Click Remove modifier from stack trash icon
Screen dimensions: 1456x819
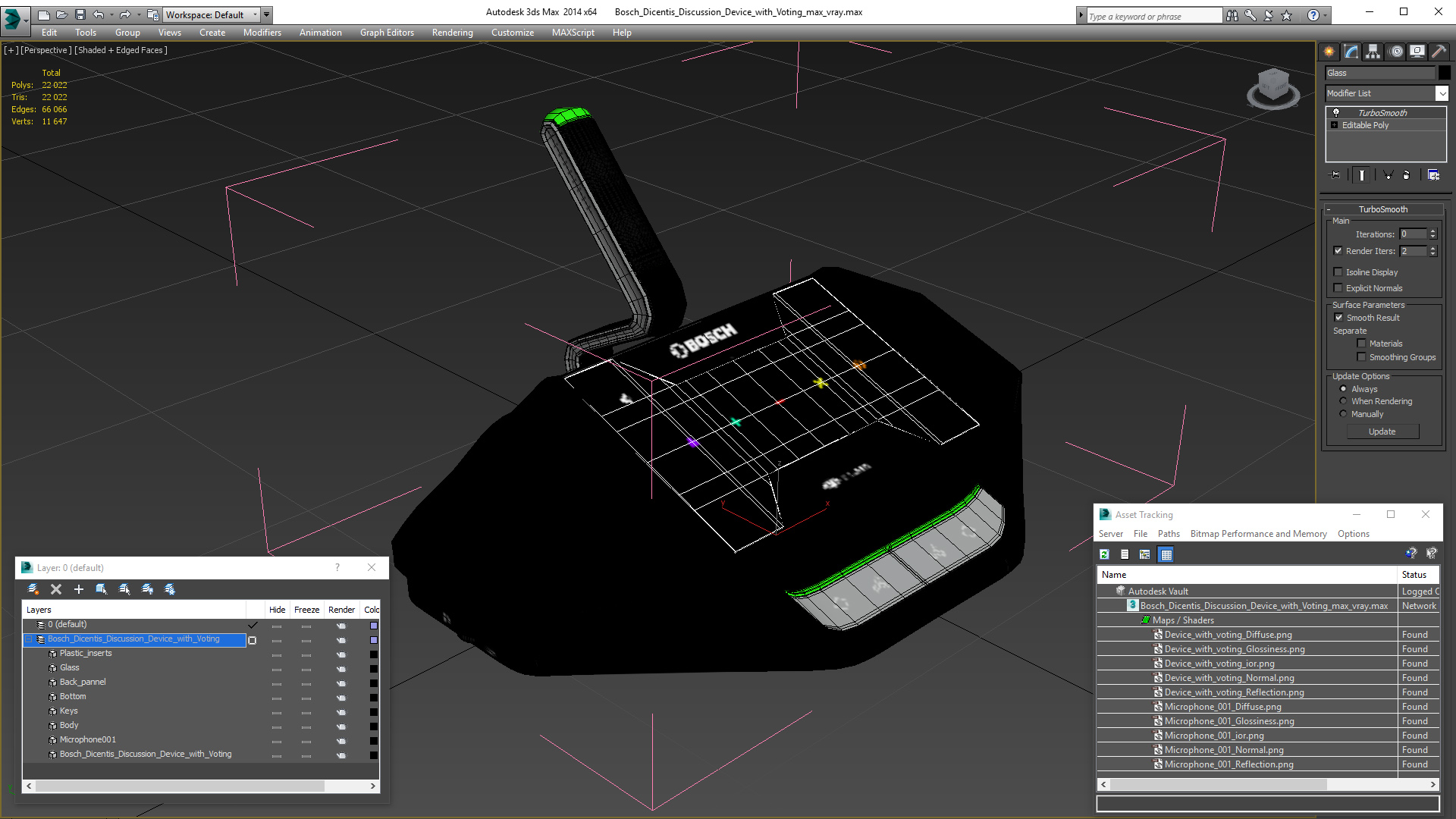[1406, 175]
